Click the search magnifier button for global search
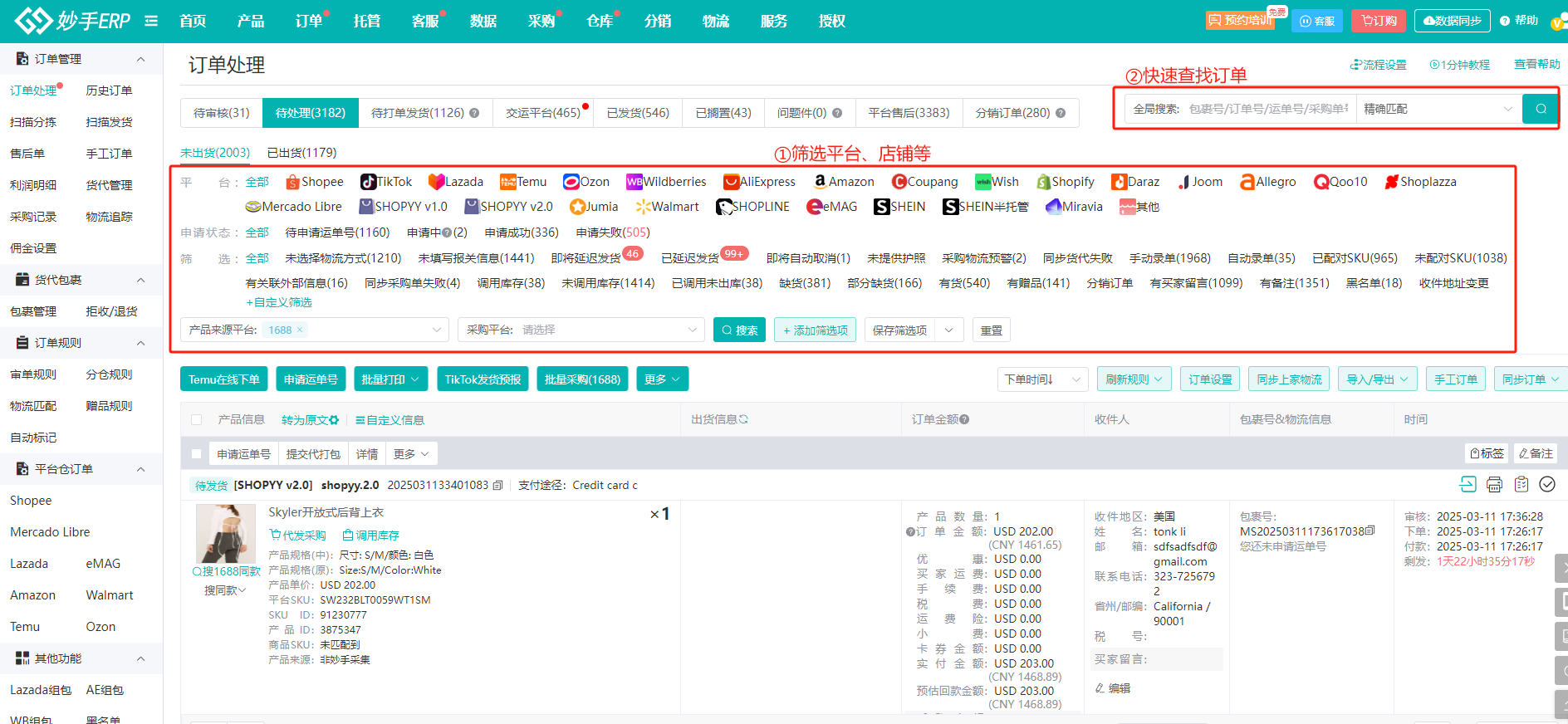 pos(1541,109)
